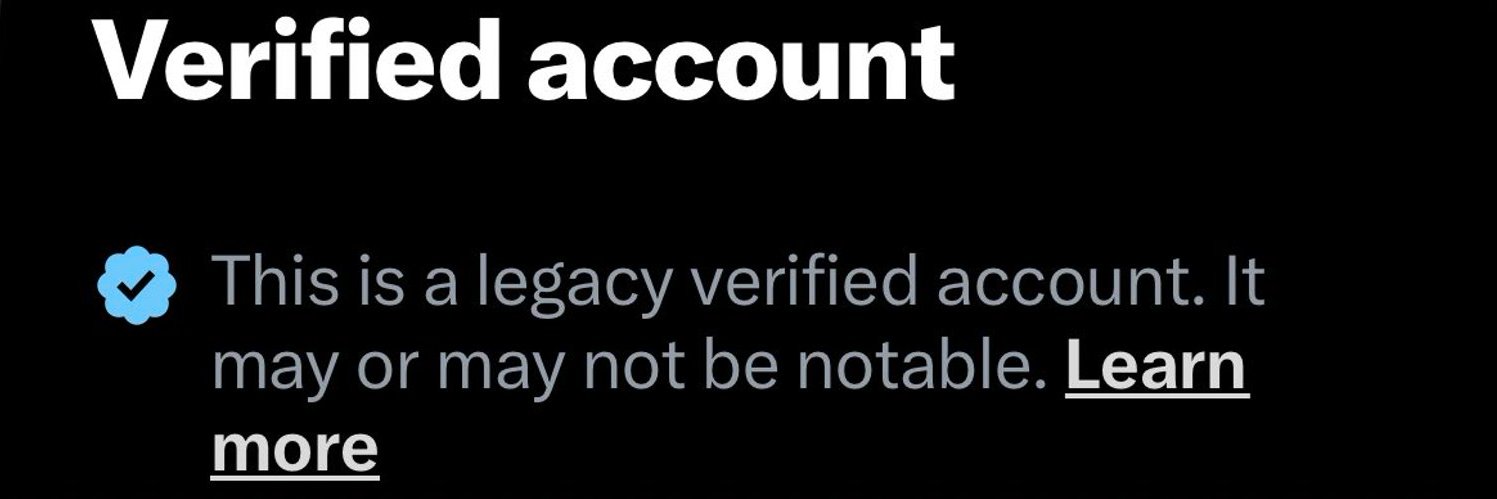
Task: Click the 'Verified account' heading
Action: (524, 62)
